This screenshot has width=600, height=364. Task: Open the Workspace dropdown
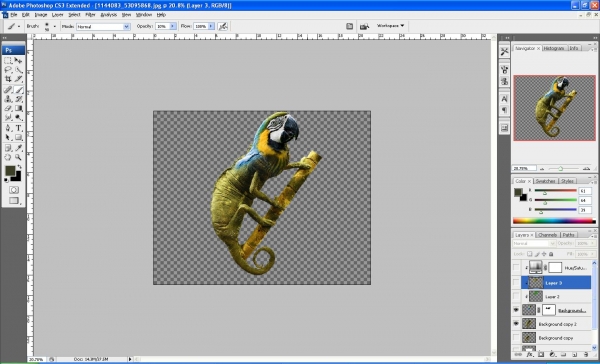390,26
